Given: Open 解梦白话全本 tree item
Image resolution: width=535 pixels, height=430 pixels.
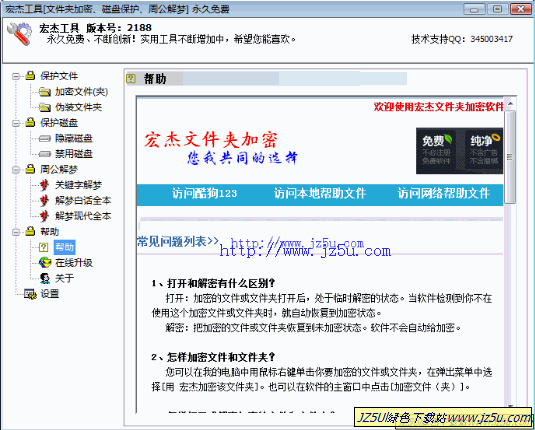Looking at the screenshot, I should [83, 201].
